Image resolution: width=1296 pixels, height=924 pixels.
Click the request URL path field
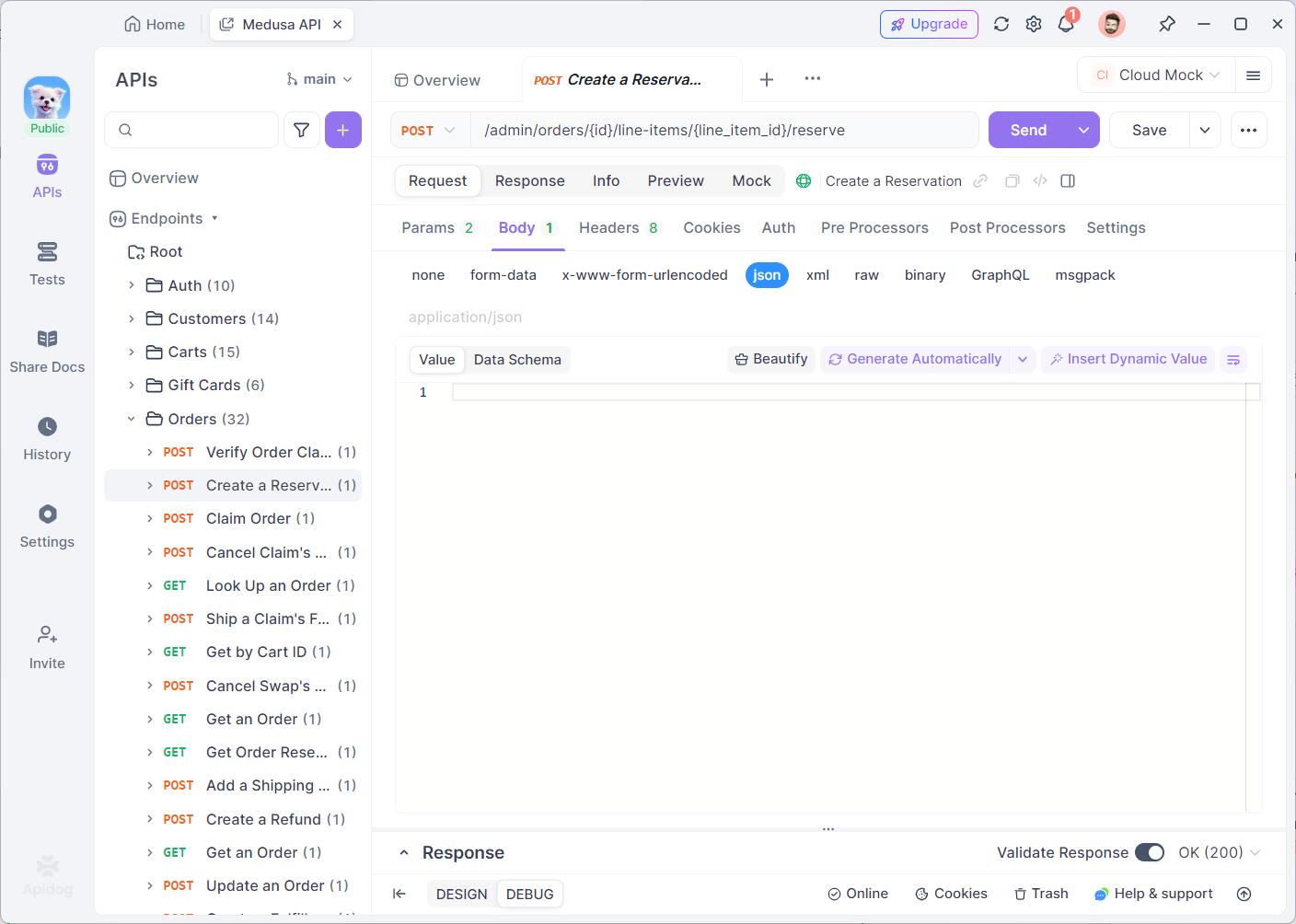click(x=724, y=131)
